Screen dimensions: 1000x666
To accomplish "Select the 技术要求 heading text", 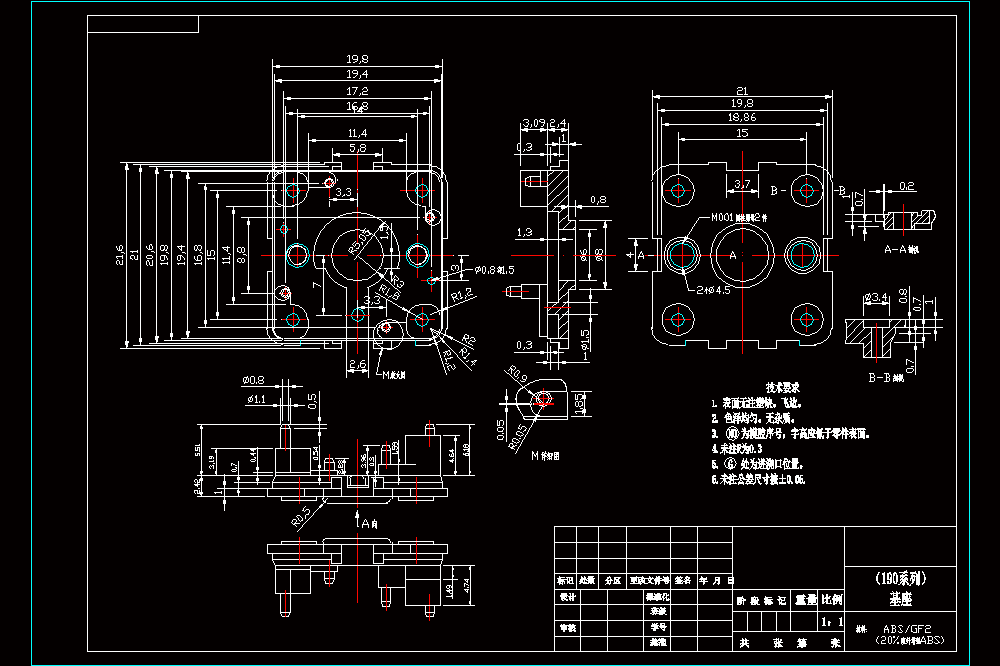I will (x=783, y=387).
